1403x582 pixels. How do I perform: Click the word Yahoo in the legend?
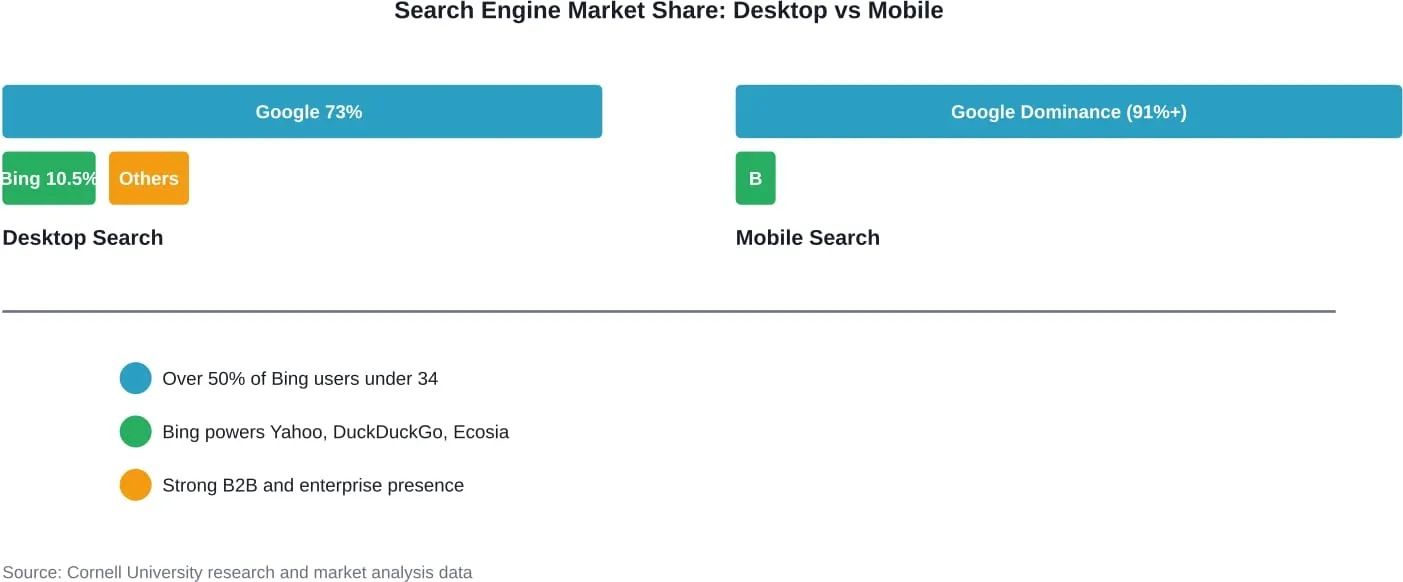[298, 432]
